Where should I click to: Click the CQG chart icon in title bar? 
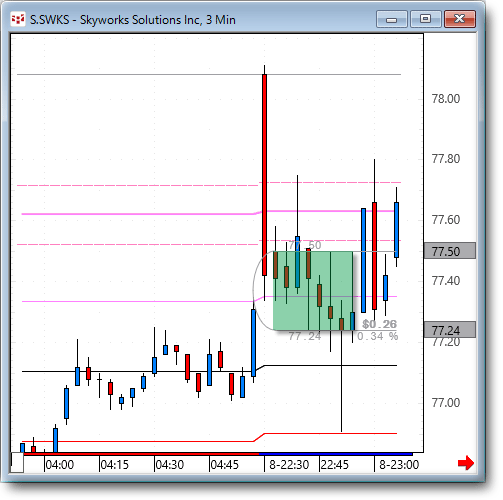pos(18,20)
